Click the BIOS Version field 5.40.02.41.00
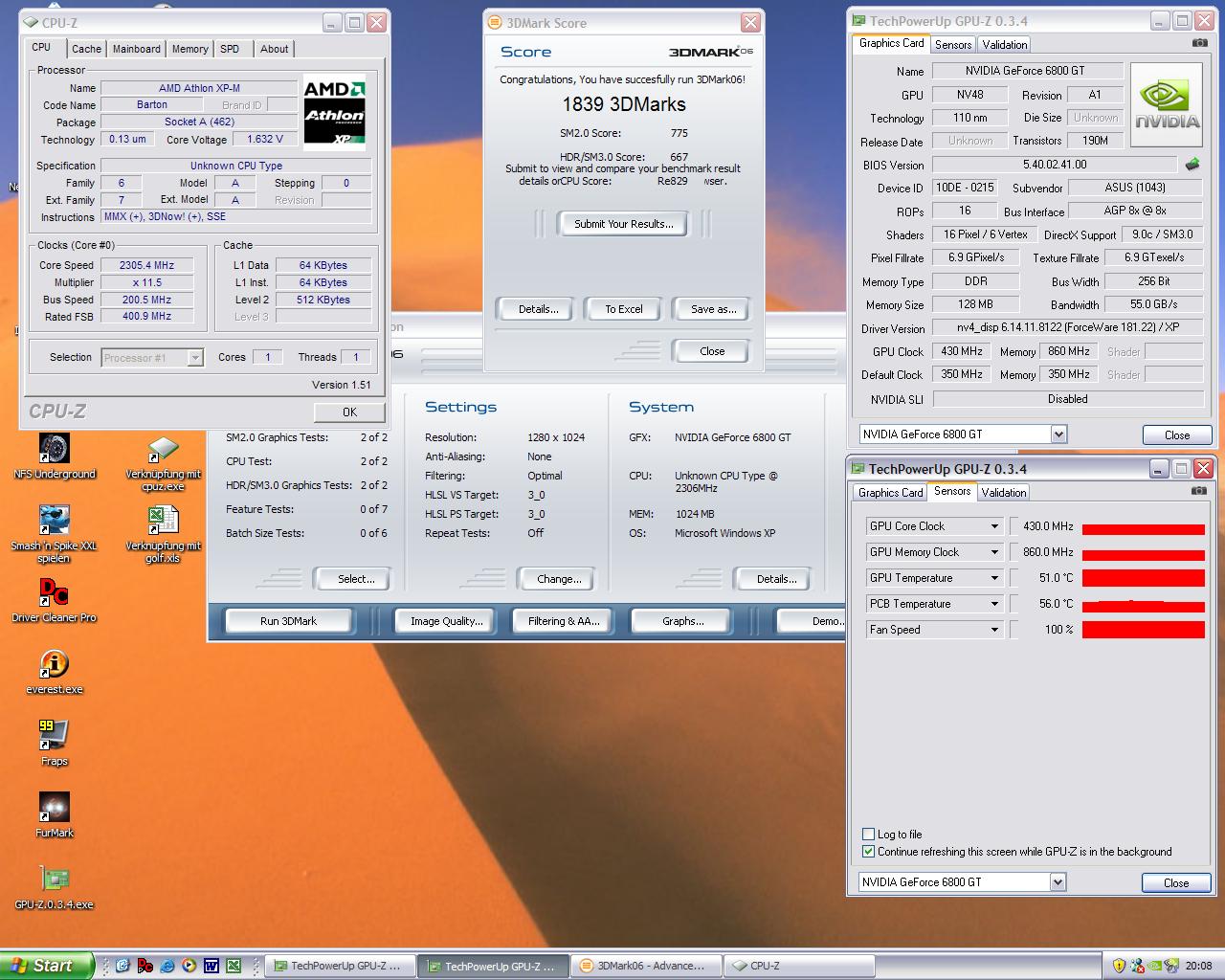Screen dimensions: 1225x980 1055,165
